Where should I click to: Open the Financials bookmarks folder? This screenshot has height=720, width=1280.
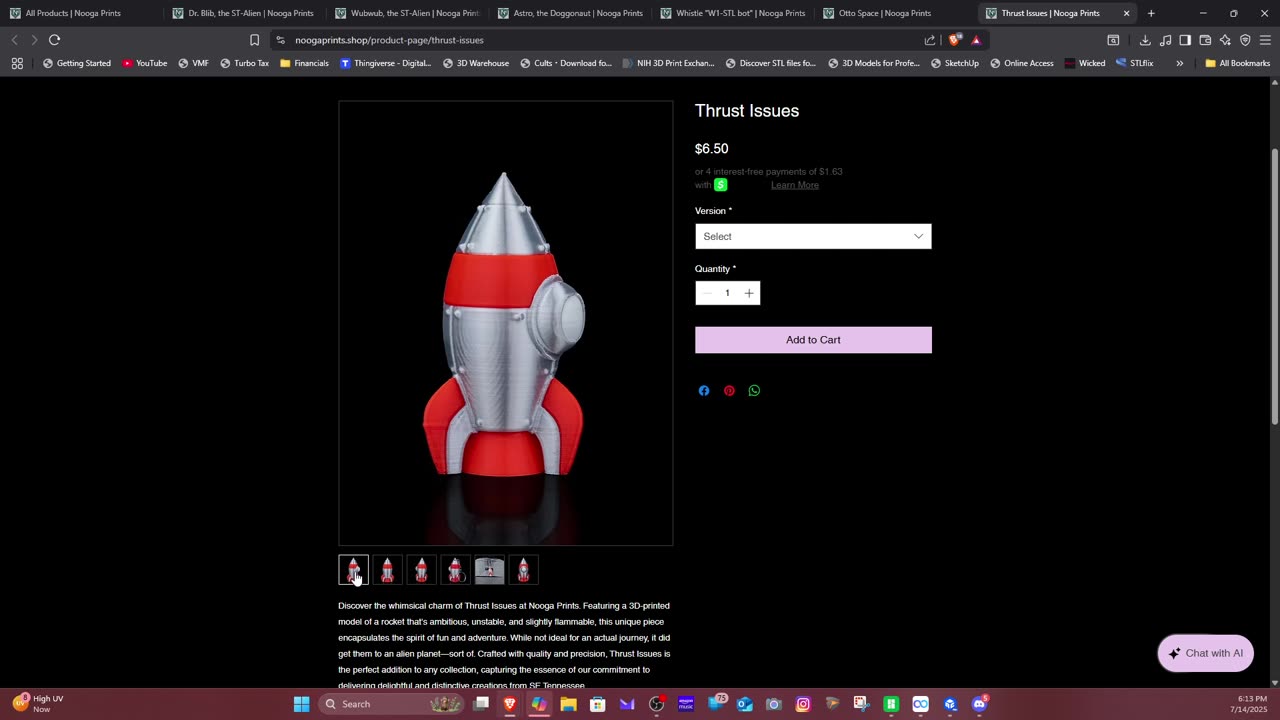click(304, 63)
